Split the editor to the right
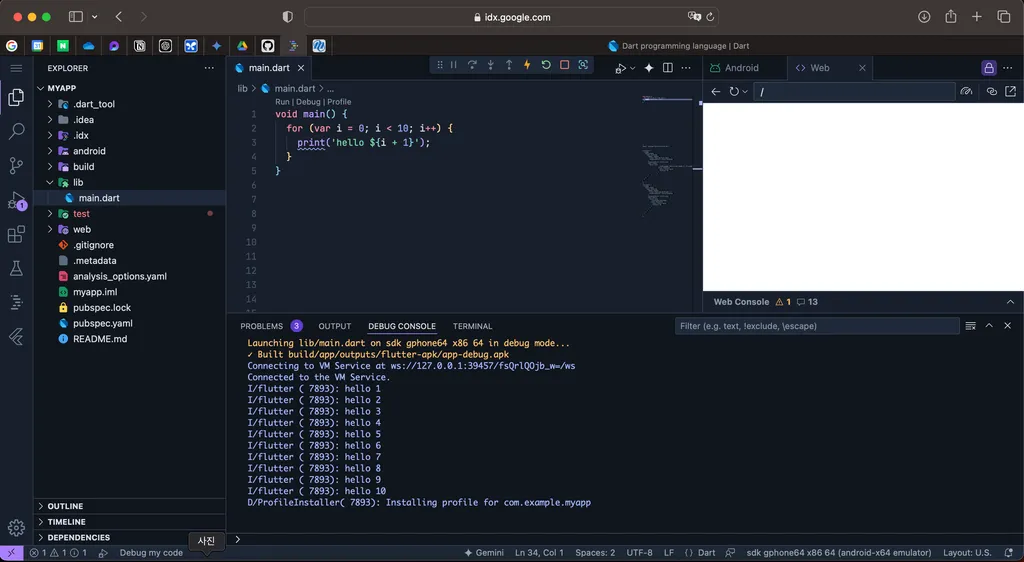 pyautogui.click(x=667, y=68)
